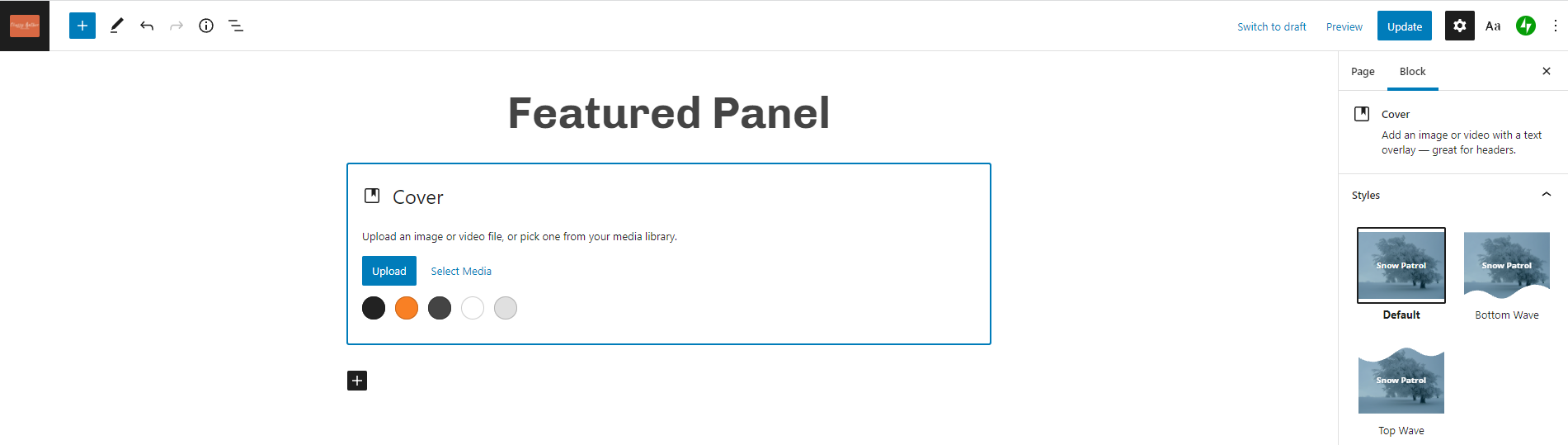Viewport: 1568px width, 445px height.
Task: Open the three-dot options menu
Action: (x=1556, y=26)
